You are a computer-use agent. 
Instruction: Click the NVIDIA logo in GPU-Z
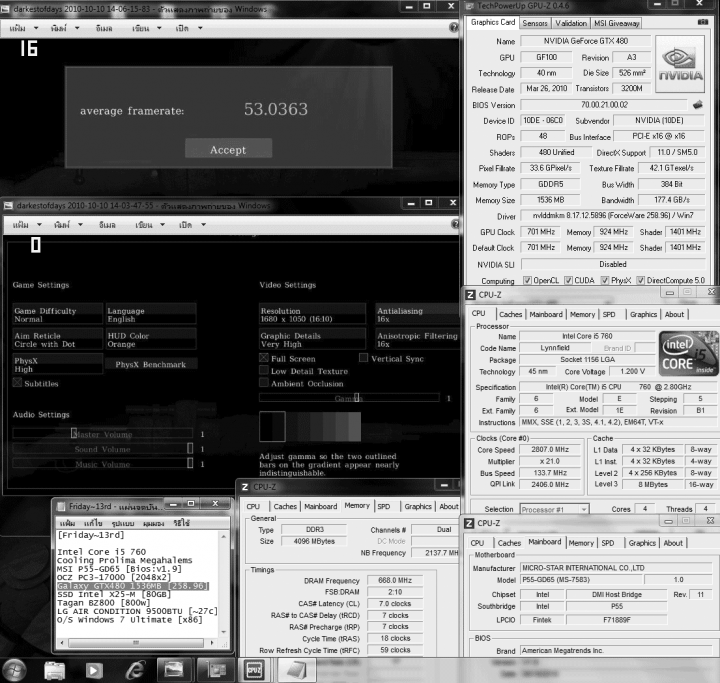pos(680,64)
